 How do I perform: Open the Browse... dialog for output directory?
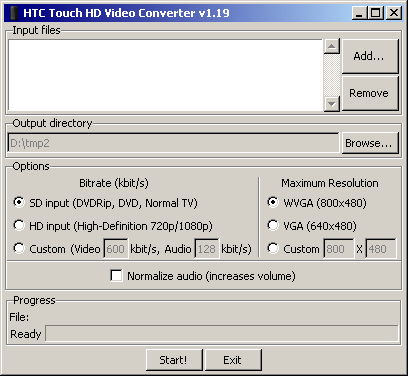click(x=370, y=143)
